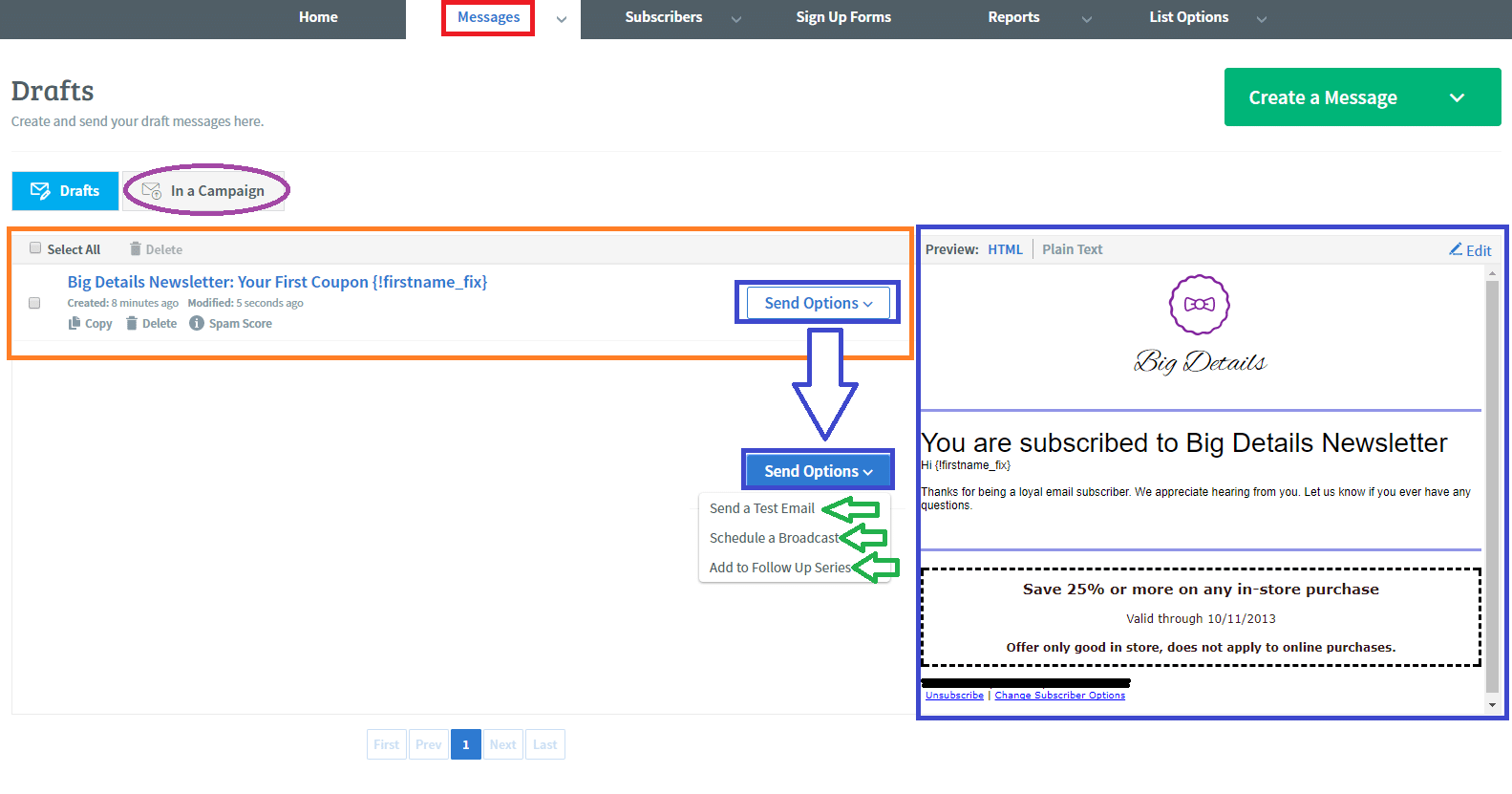Click the preview scrollbar down arrow
Screen dimensions: 1512x794
[x=1492, y=705]
